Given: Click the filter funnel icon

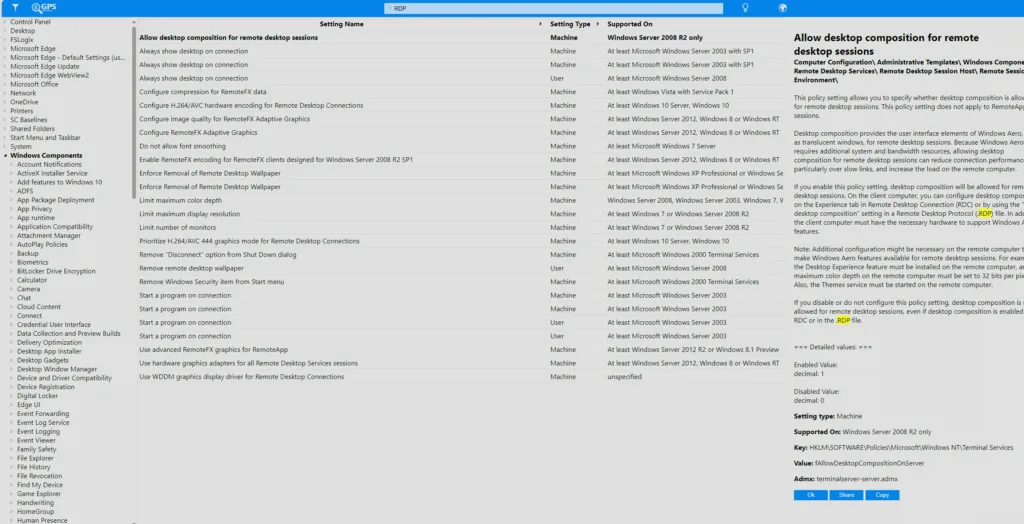Looking at the screenshot, I should coord(15,8).
